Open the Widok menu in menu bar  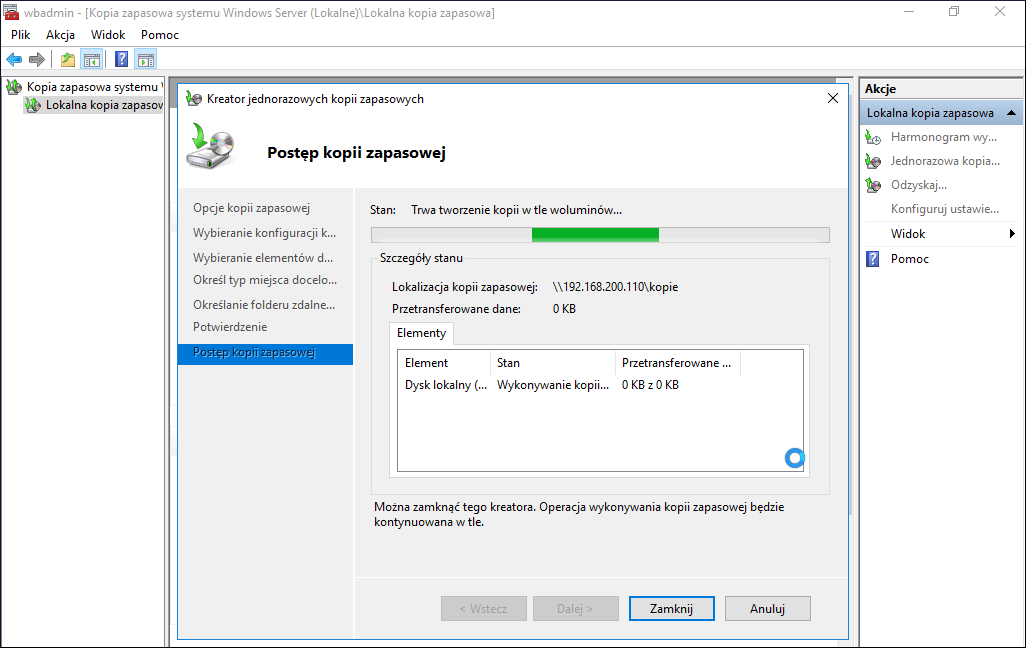pos(108,35)
